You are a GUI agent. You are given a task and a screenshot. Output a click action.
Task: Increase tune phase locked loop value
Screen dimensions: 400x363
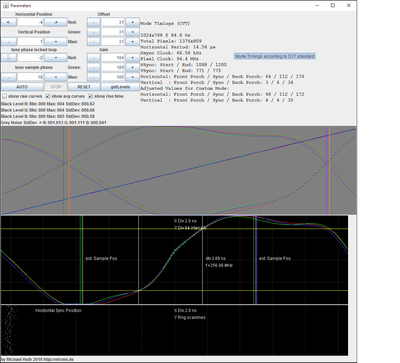pos(56,58)
